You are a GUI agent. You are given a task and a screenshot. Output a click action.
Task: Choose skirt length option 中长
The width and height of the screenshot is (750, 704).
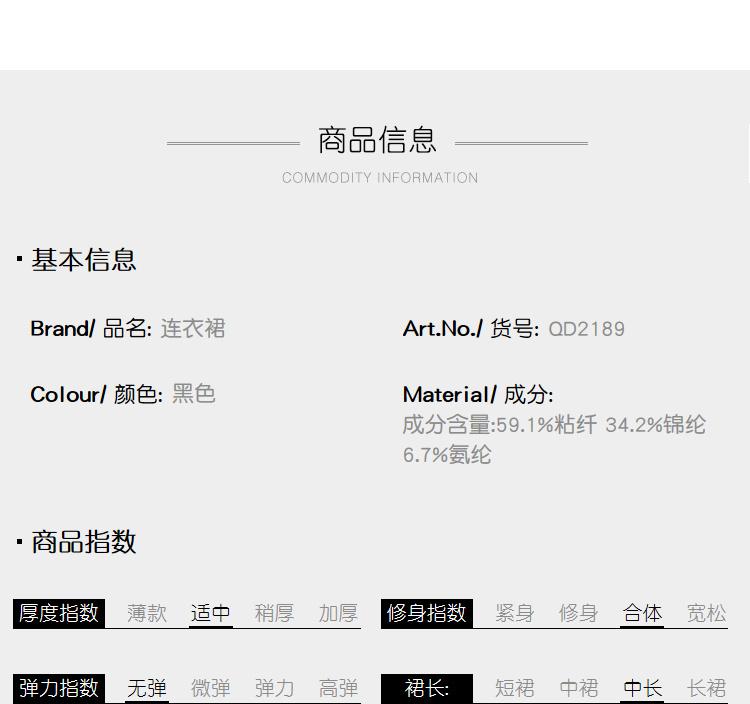pyautogui.click(x=642, y=689)
